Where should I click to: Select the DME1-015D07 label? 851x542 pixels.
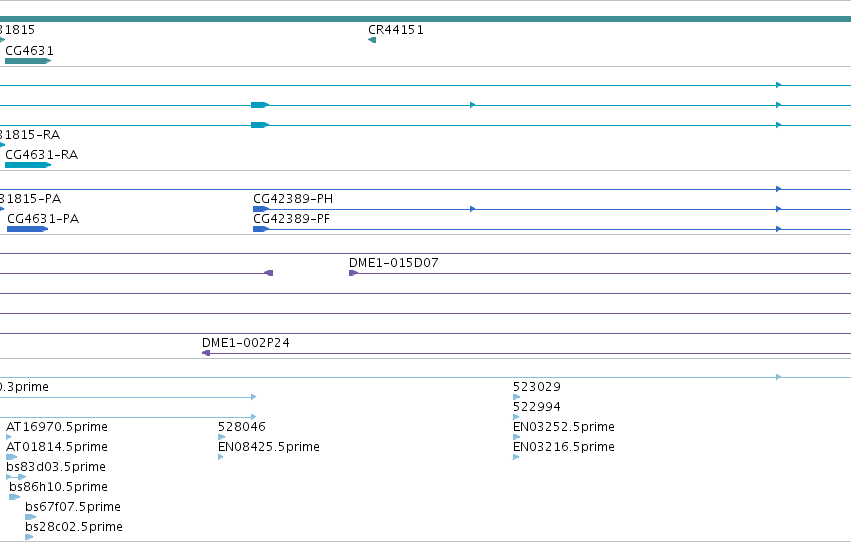pyautogui.click(x=393, y=263)
